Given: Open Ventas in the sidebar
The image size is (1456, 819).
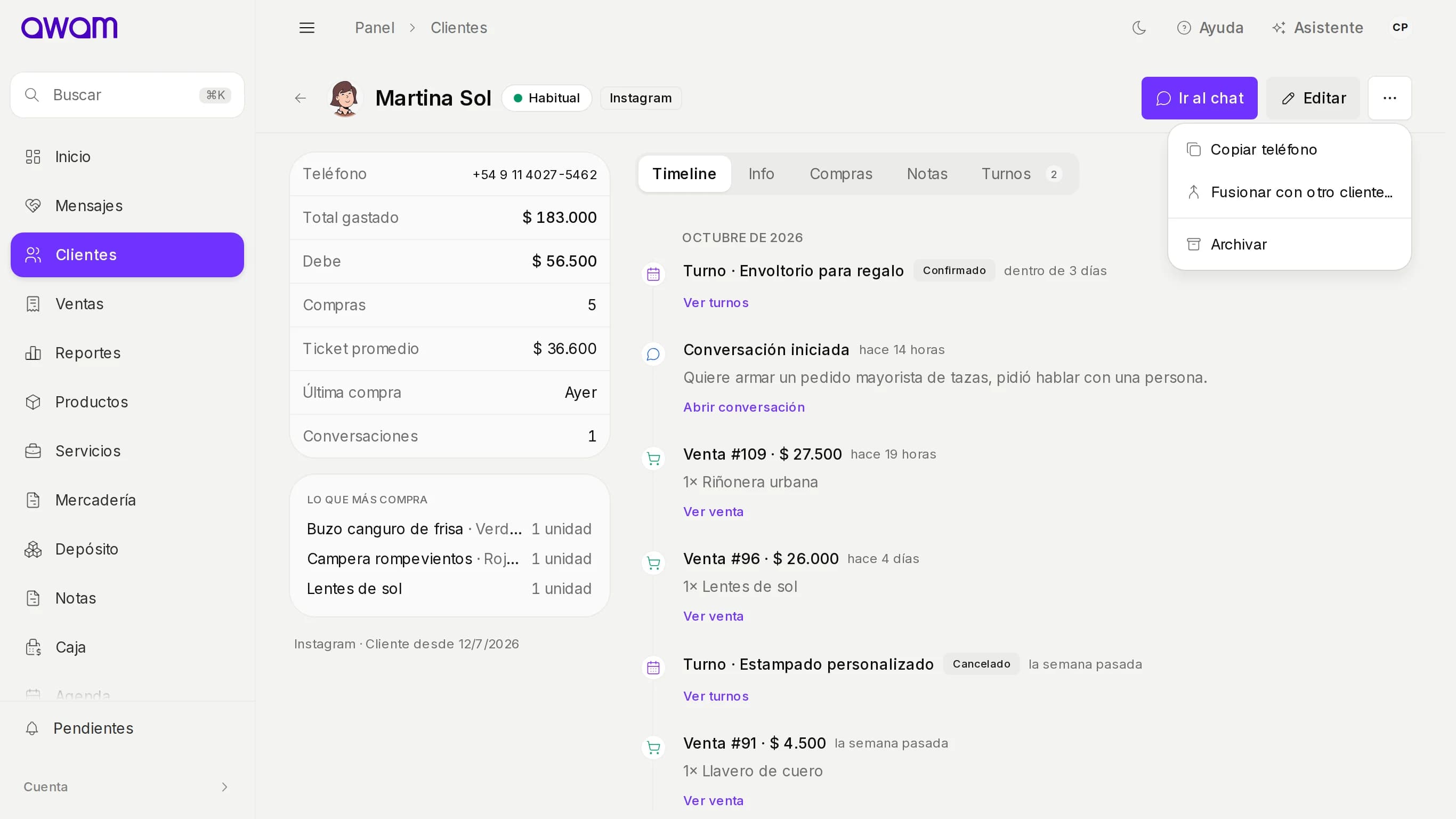Looking at the screenshot, I should 127,304.
